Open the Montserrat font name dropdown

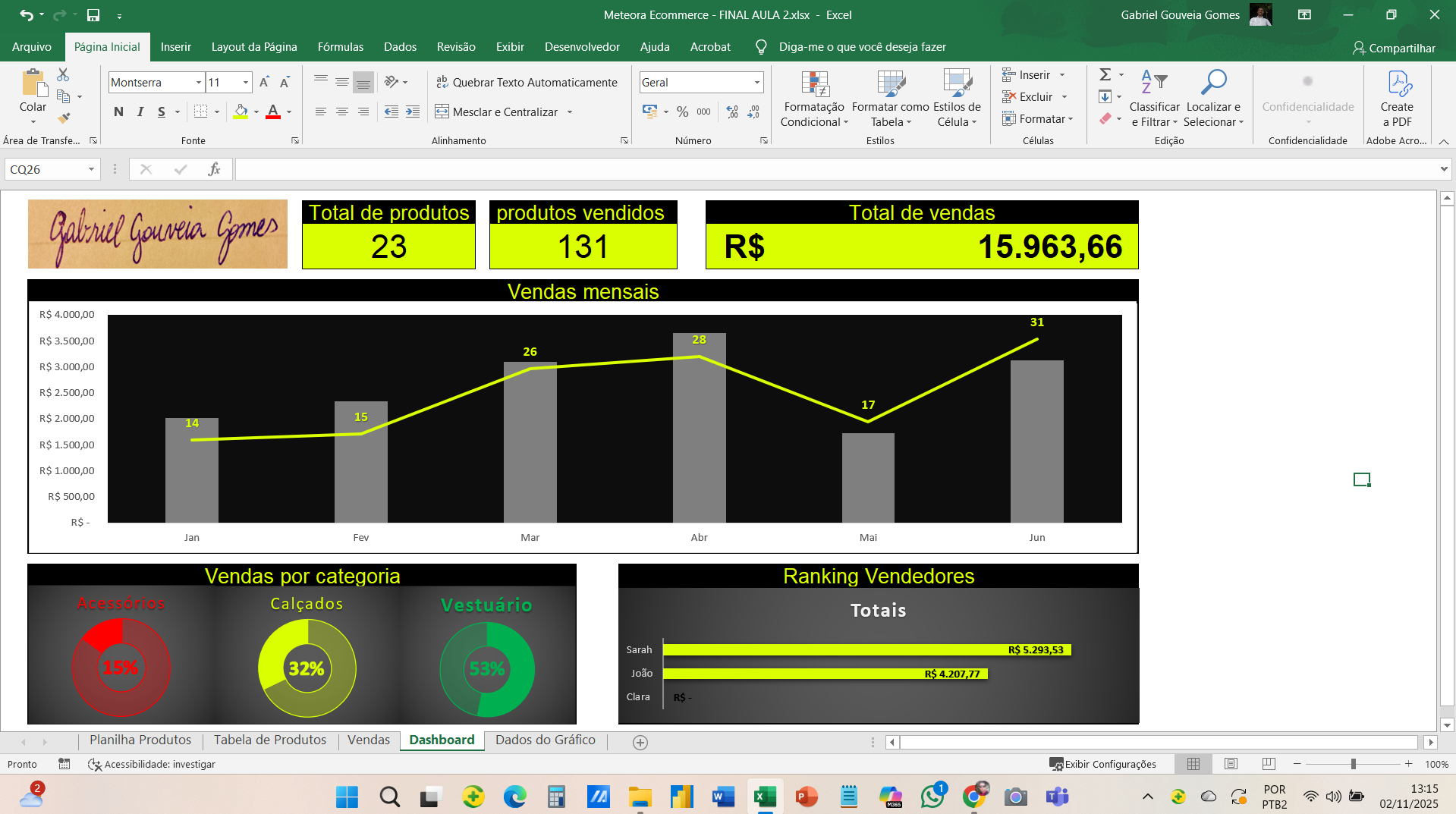[x=199, y=82]
